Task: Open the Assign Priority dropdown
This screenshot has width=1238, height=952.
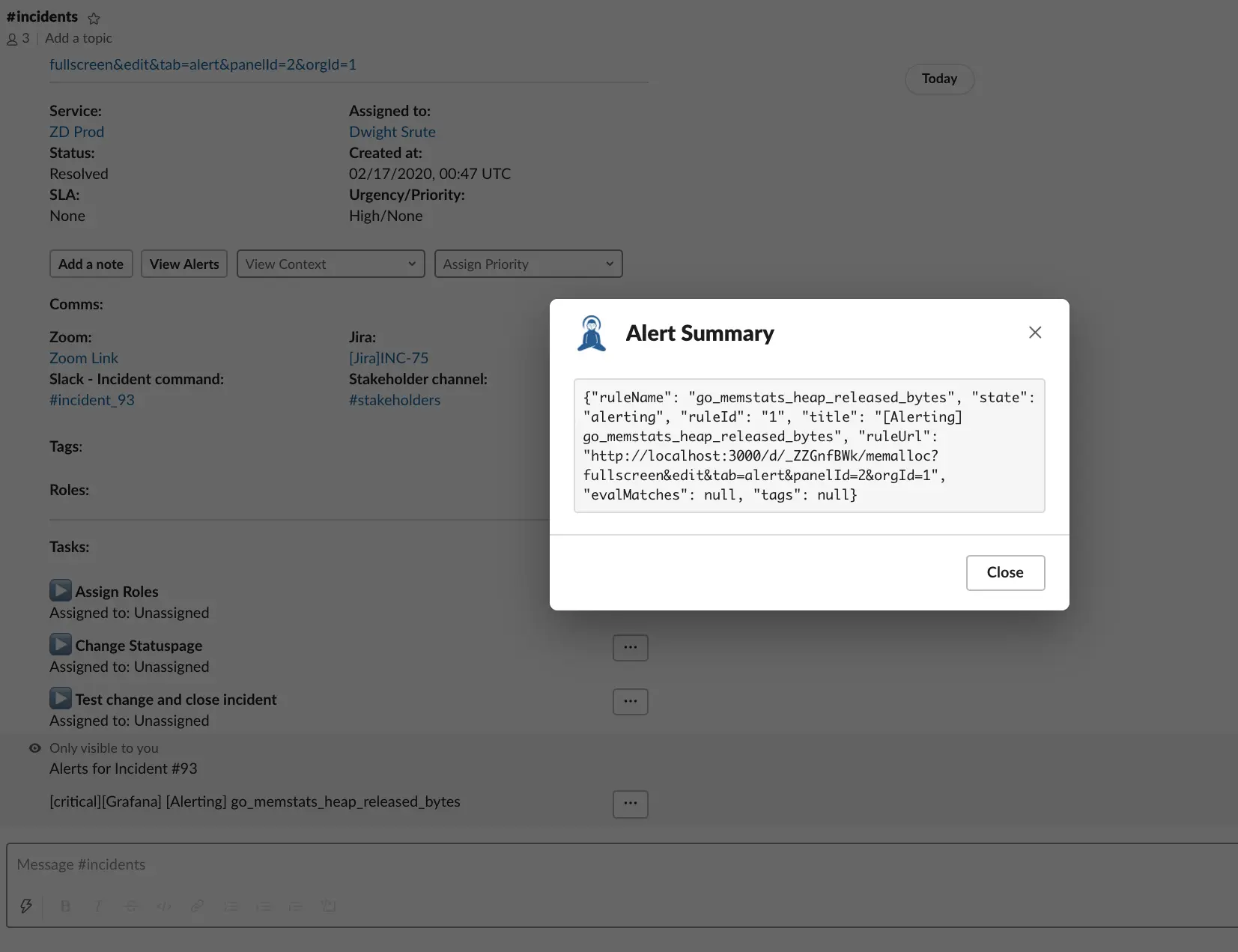Action: (528, 264)
